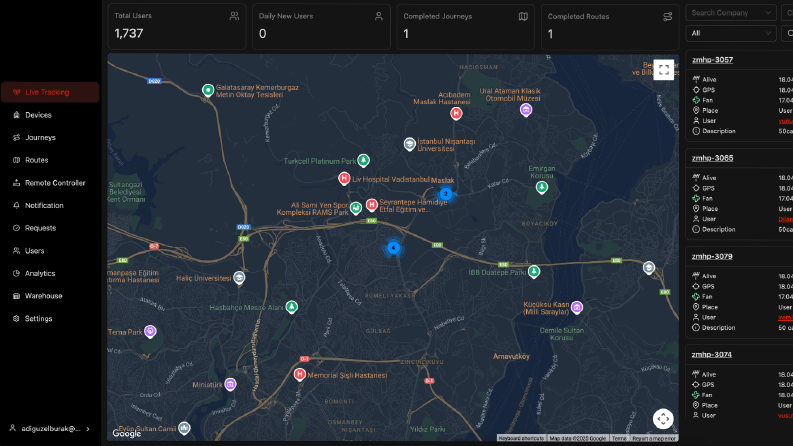Image resolution: width=793 pixels, height=446 pixels.
Task: Open the Search Company dropdown
Action: [731, 13]
